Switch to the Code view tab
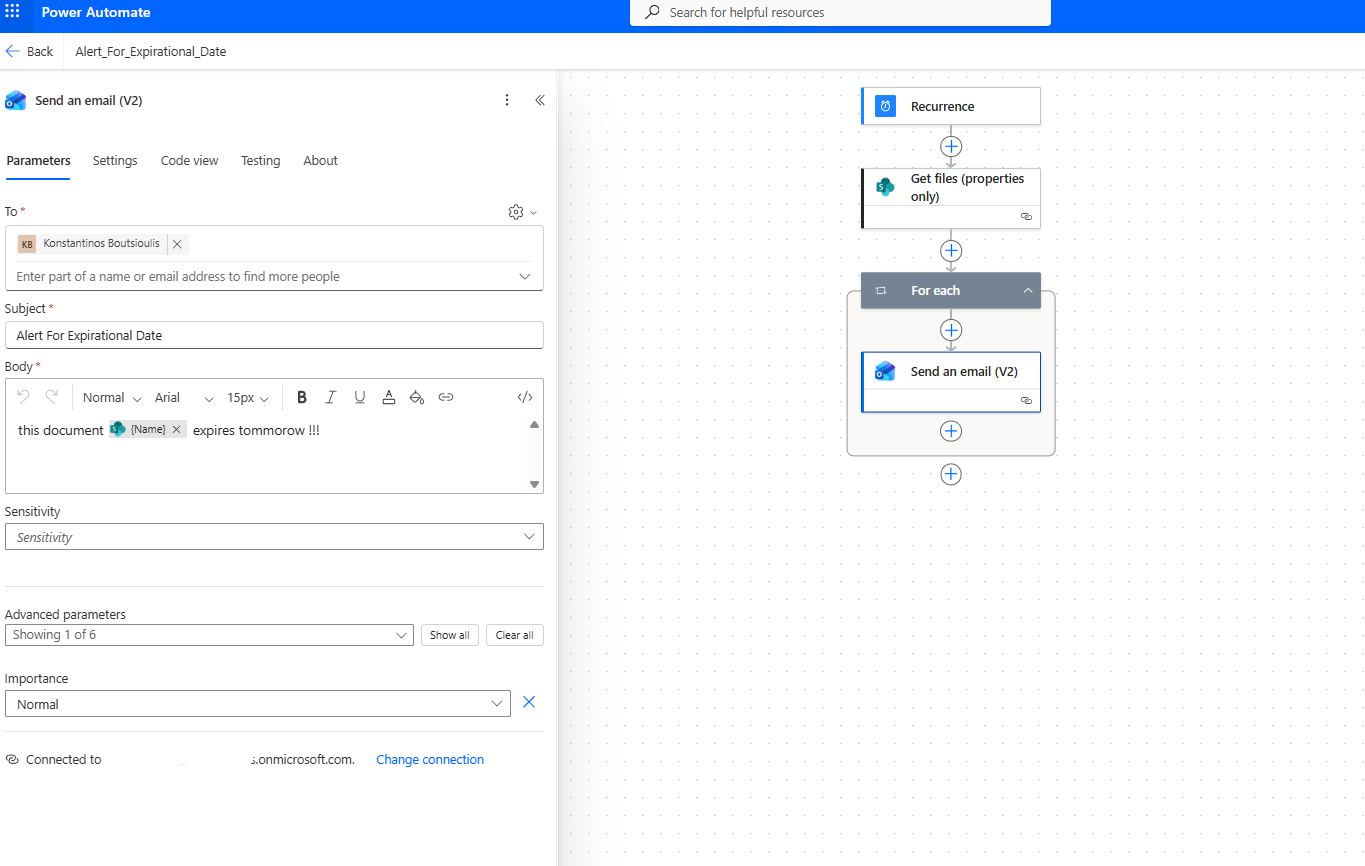 tap(189, 160)
